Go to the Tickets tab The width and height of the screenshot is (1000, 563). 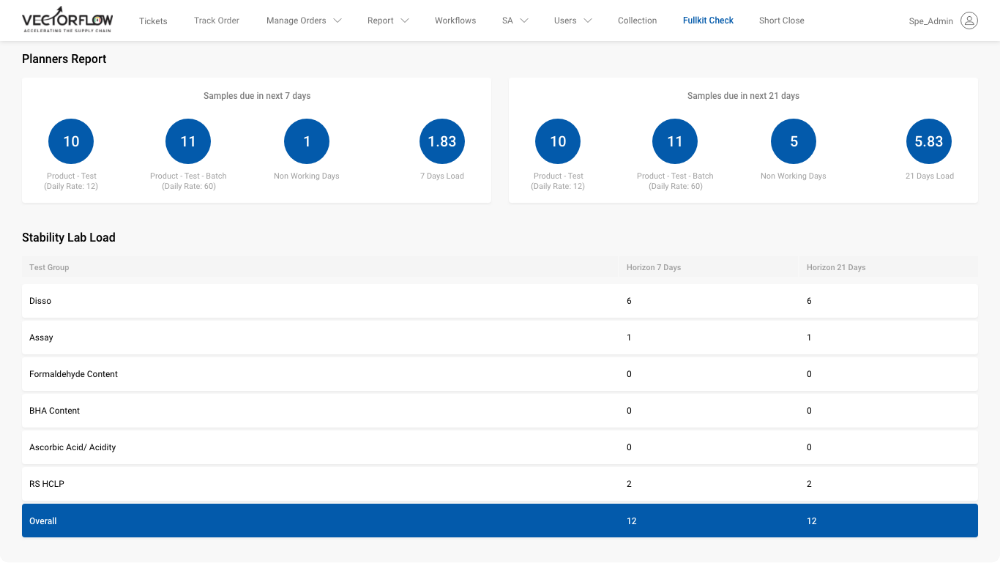tap(153, 21)
